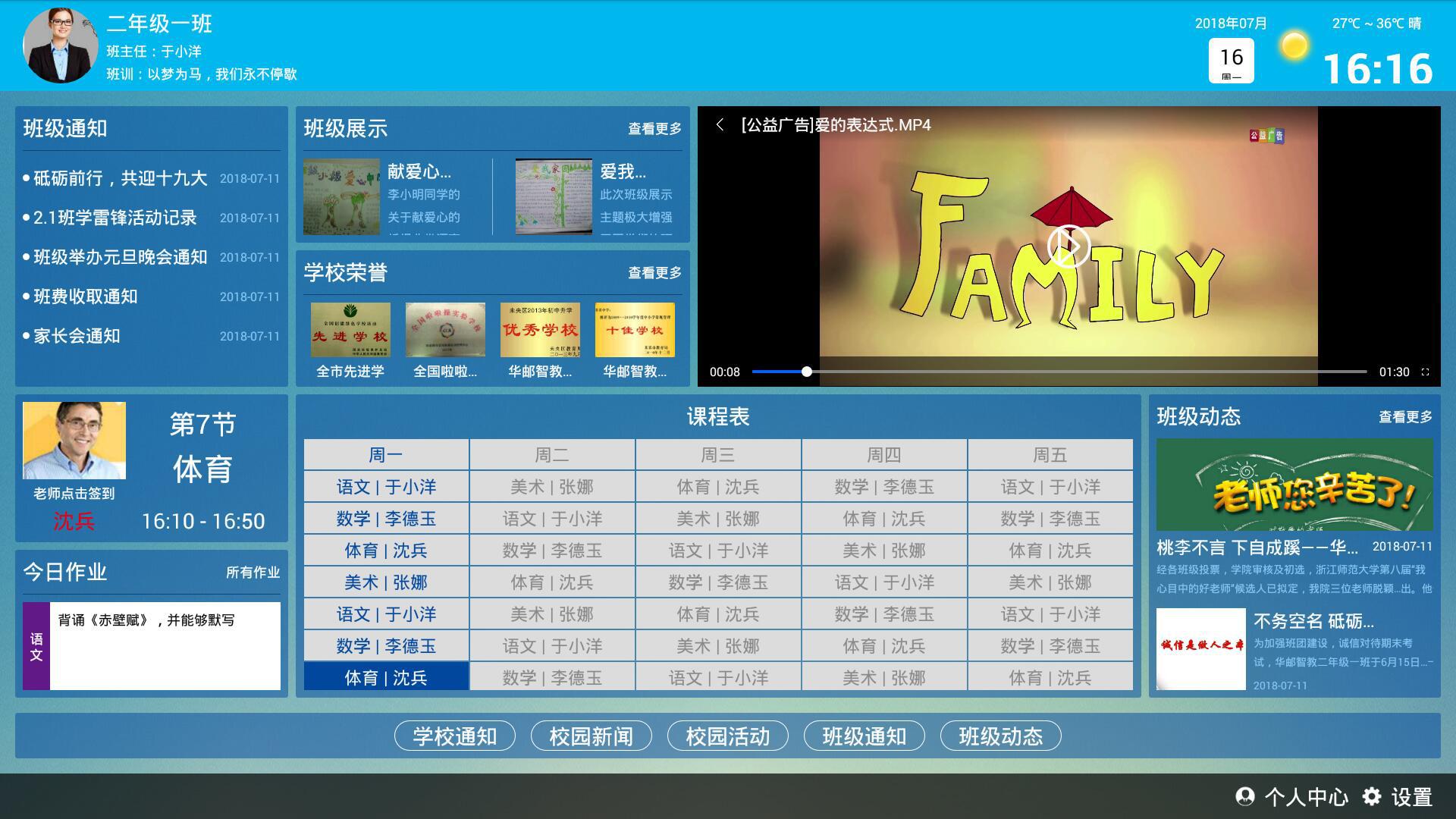Seek the video using the progress slider

807,372
